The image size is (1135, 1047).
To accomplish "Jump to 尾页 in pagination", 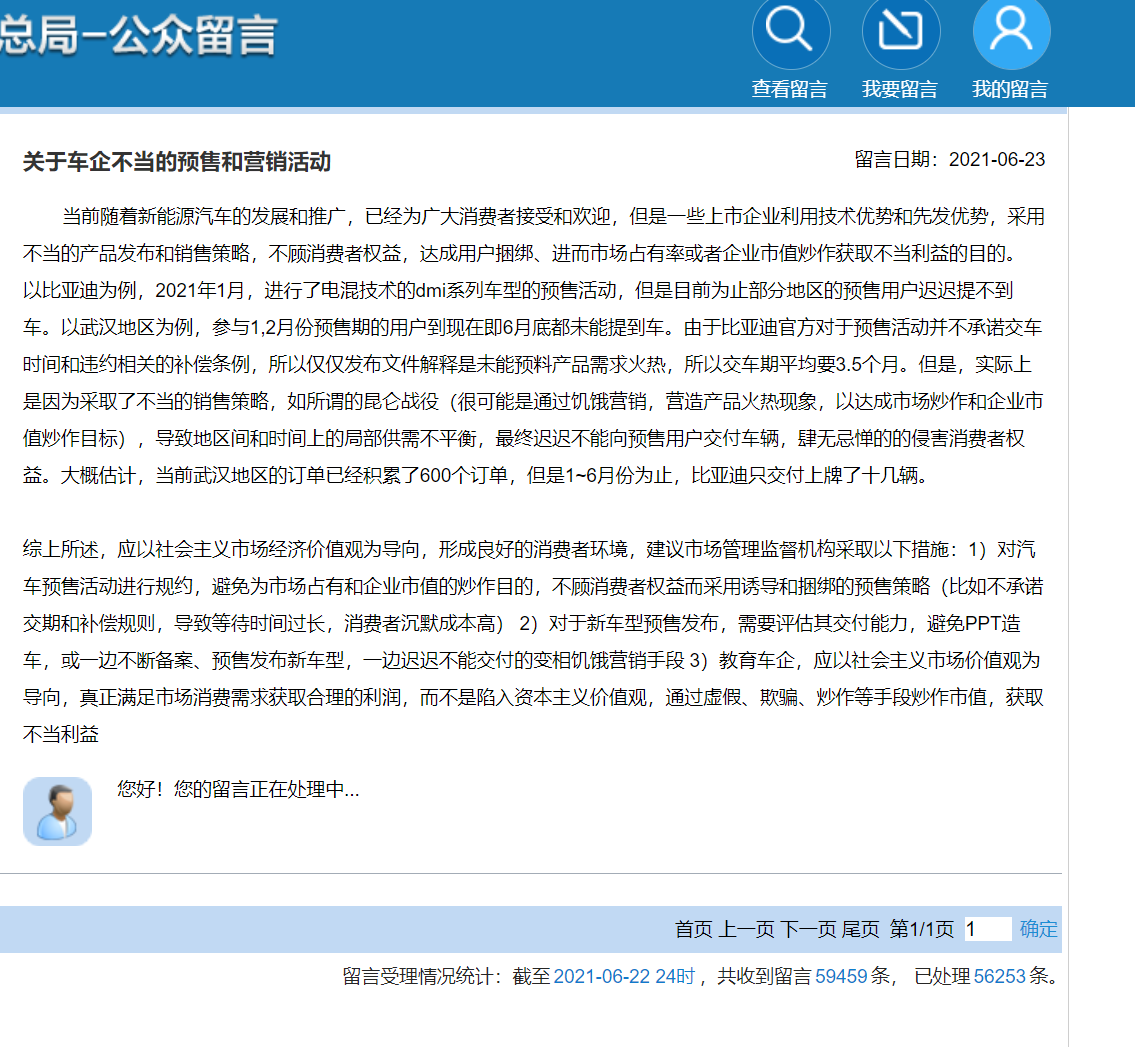I will pyautogui.click(x=860, y=929).
